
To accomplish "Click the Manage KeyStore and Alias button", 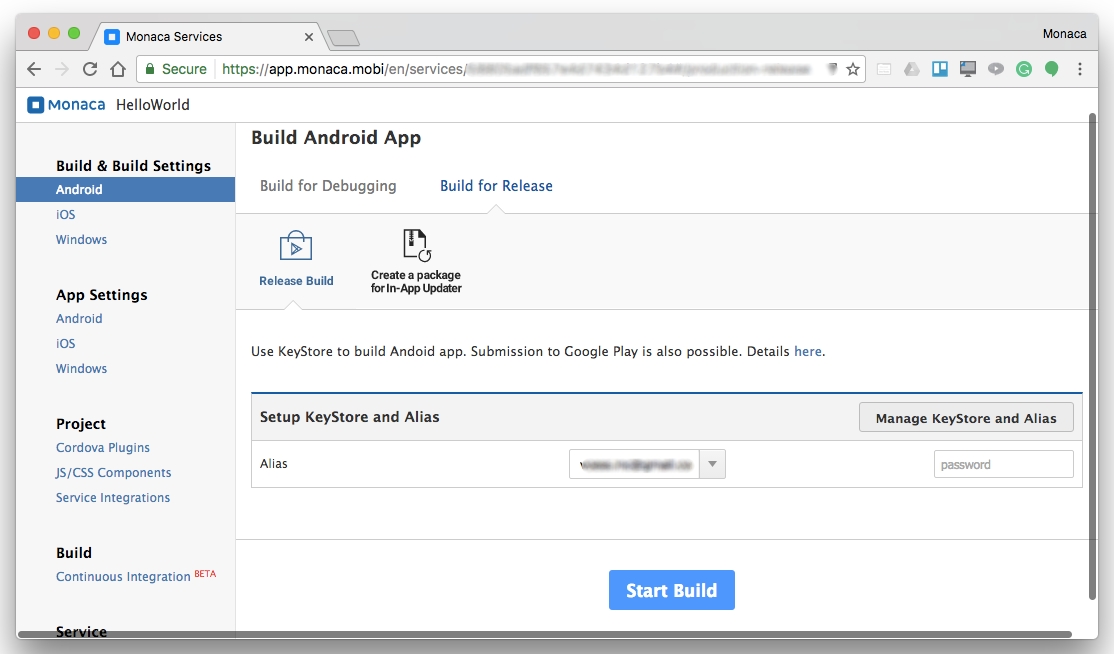I will pos(966,418).
